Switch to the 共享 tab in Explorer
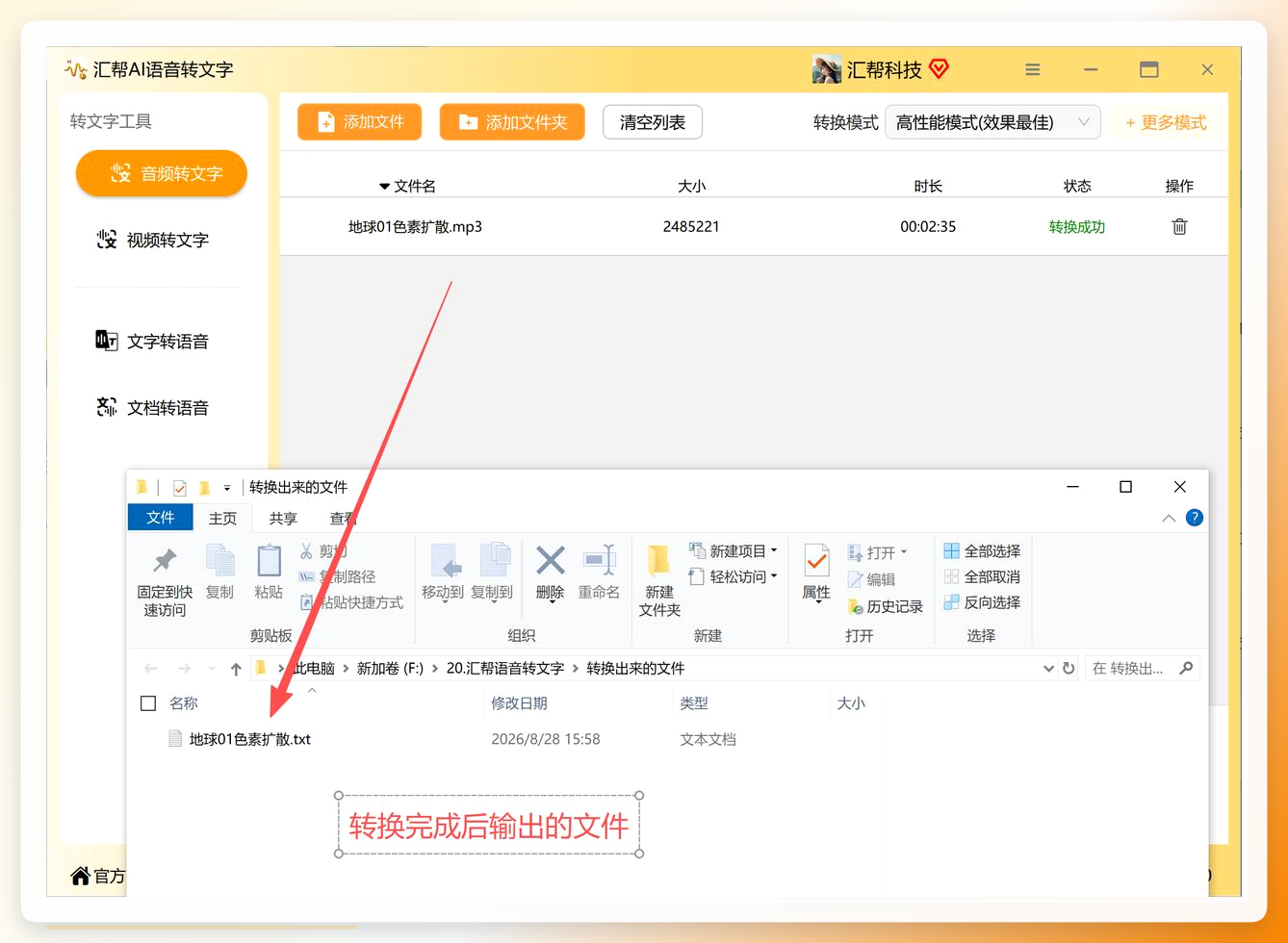The width and height of the screenshot is (1288, 943). 283,518
